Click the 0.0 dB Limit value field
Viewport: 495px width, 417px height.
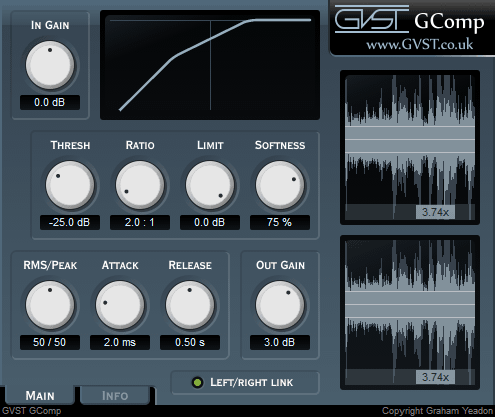coord(210,222)
